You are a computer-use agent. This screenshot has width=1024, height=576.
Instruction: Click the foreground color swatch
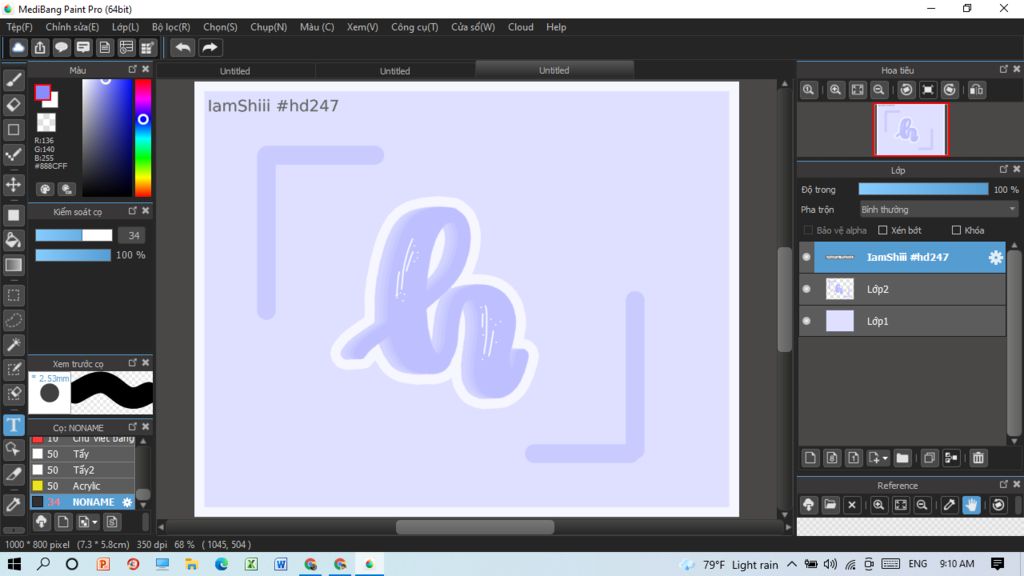pos(42,93)
